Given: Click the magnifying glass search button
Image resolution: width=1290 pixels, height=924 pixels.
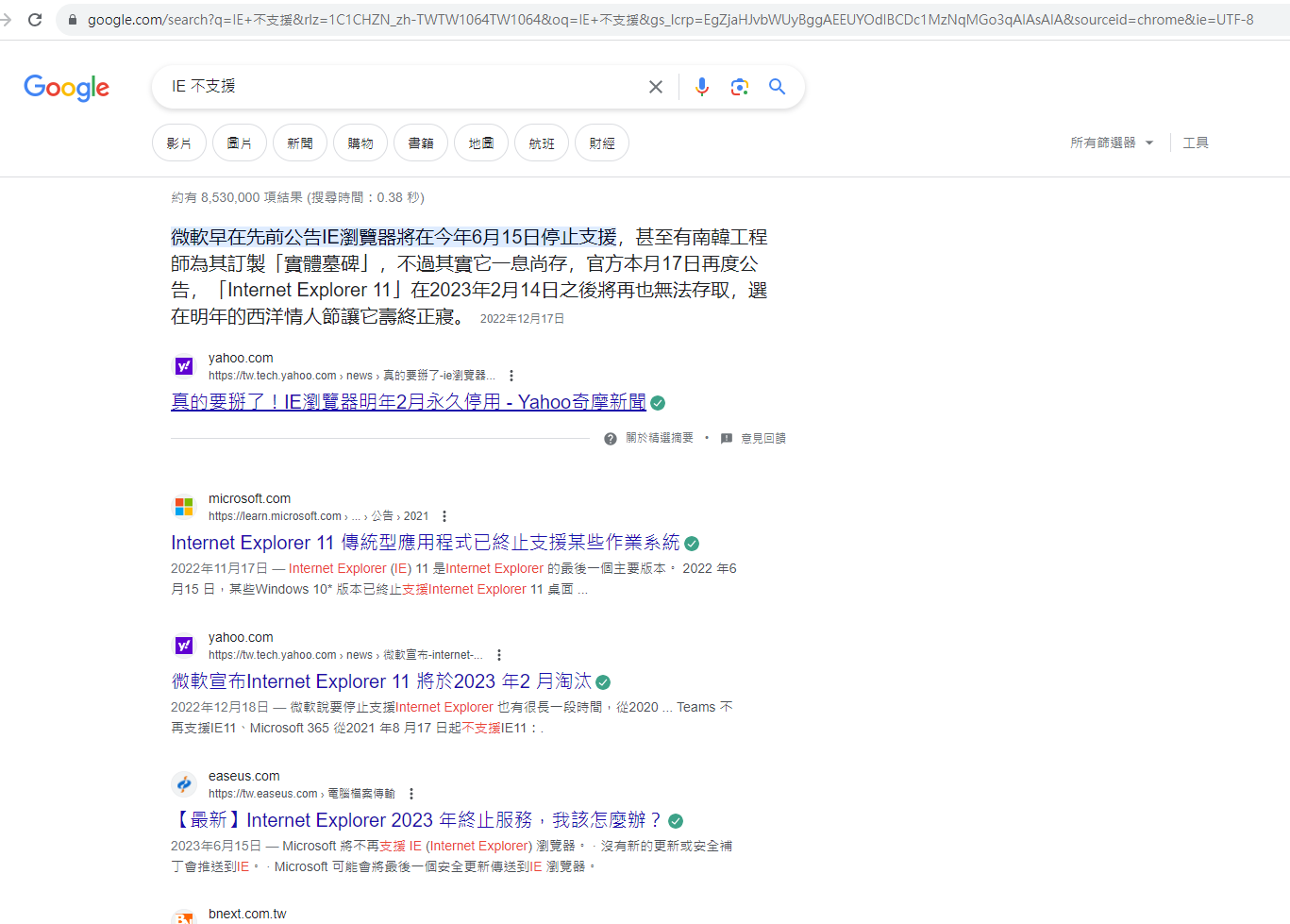Looking at the screenshot, I should tap(777, 87).
